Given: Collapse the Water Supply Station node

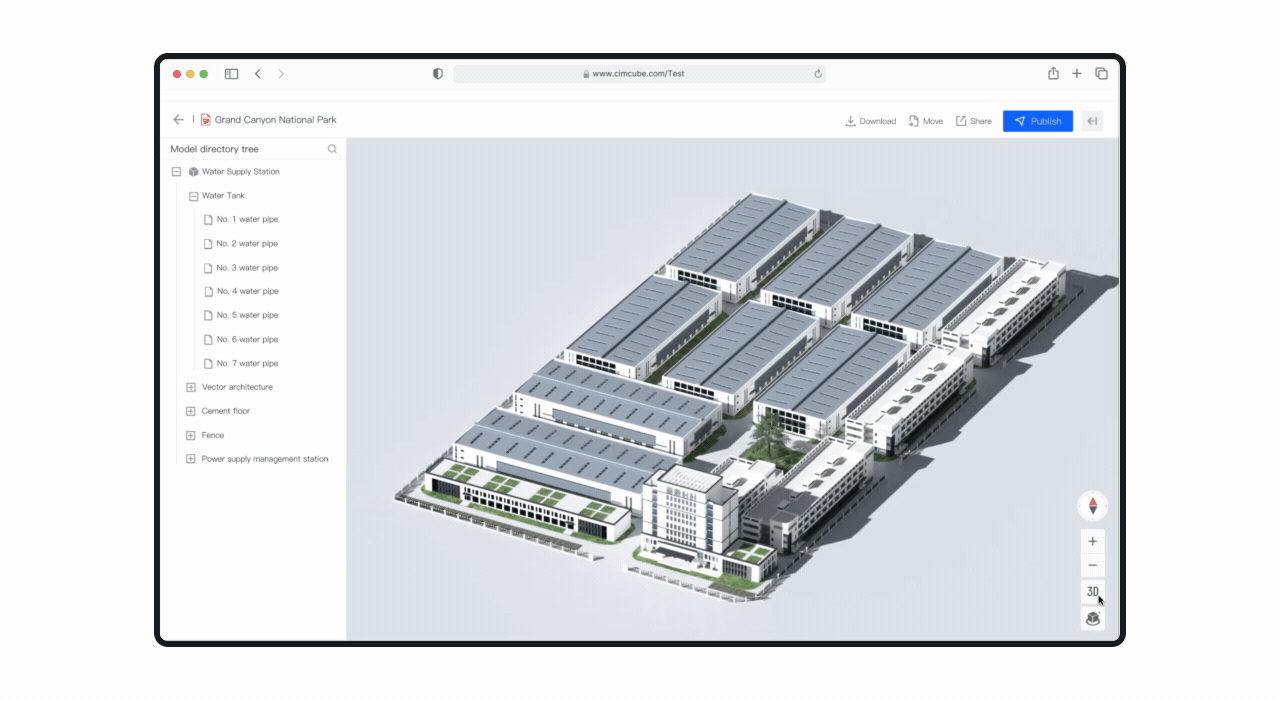Looking at the screenshot, I should pos(177,172).
